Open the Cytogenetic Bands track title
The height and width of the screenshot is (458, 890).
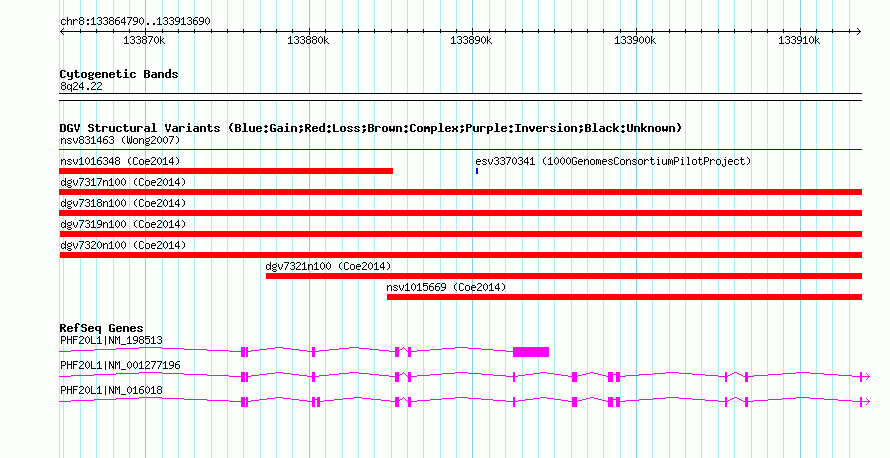point(119,74)
